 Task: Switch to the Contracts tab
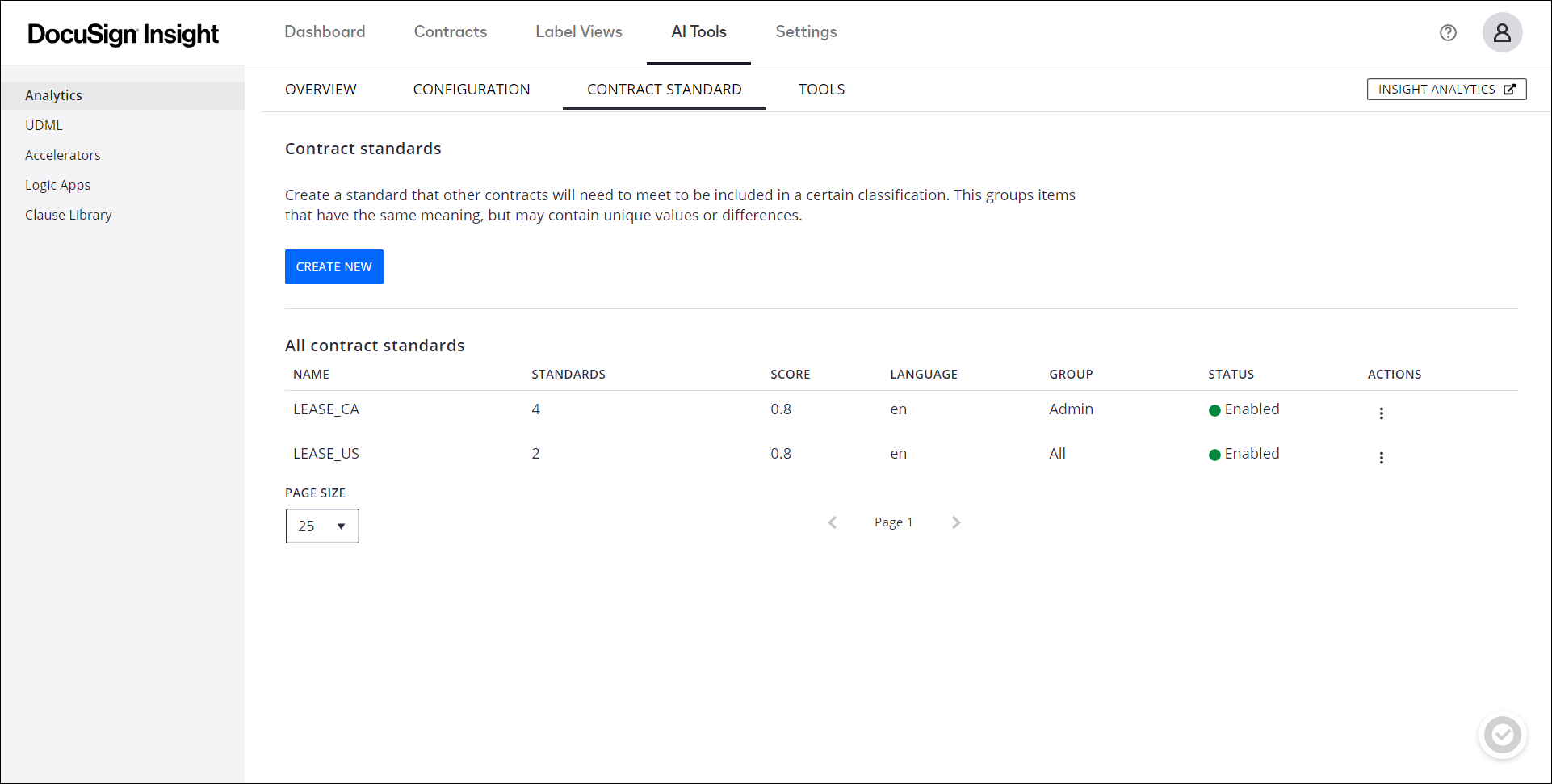451,31
